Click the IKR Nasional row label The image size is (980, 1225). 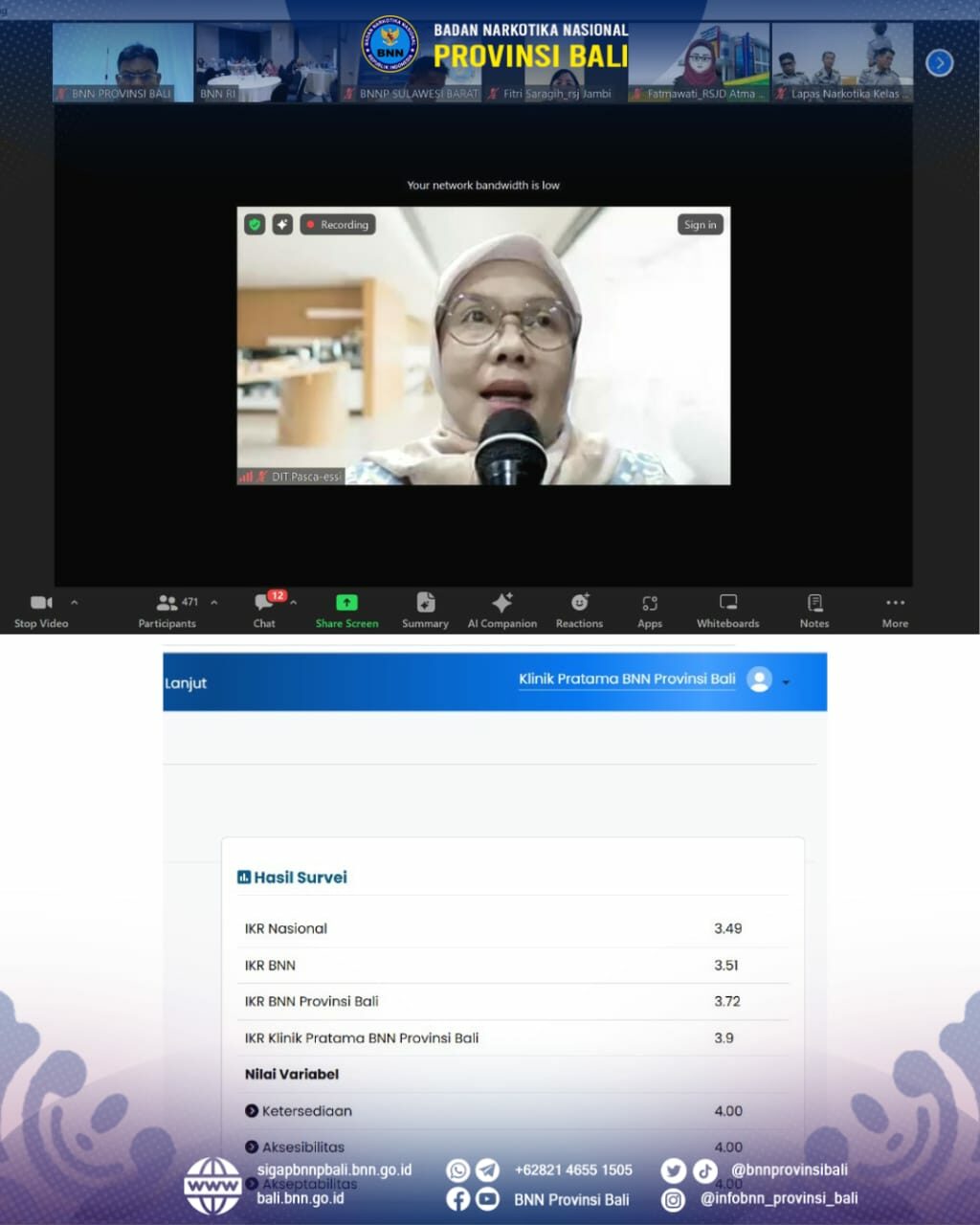[x=286, y=928]
